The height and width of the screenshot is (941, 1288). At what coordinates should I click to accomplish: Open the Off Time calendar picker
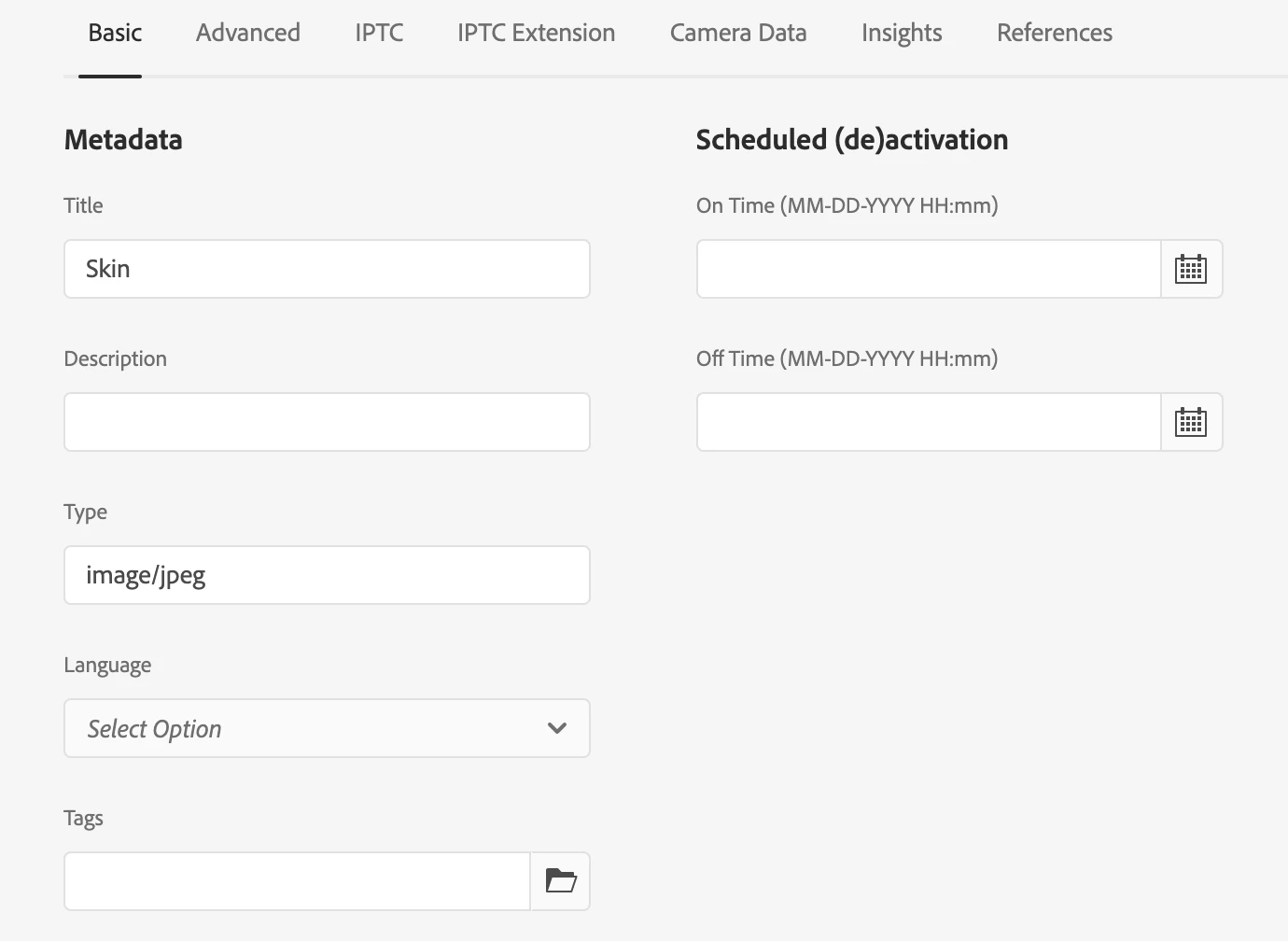click(x=1191, y=422)
